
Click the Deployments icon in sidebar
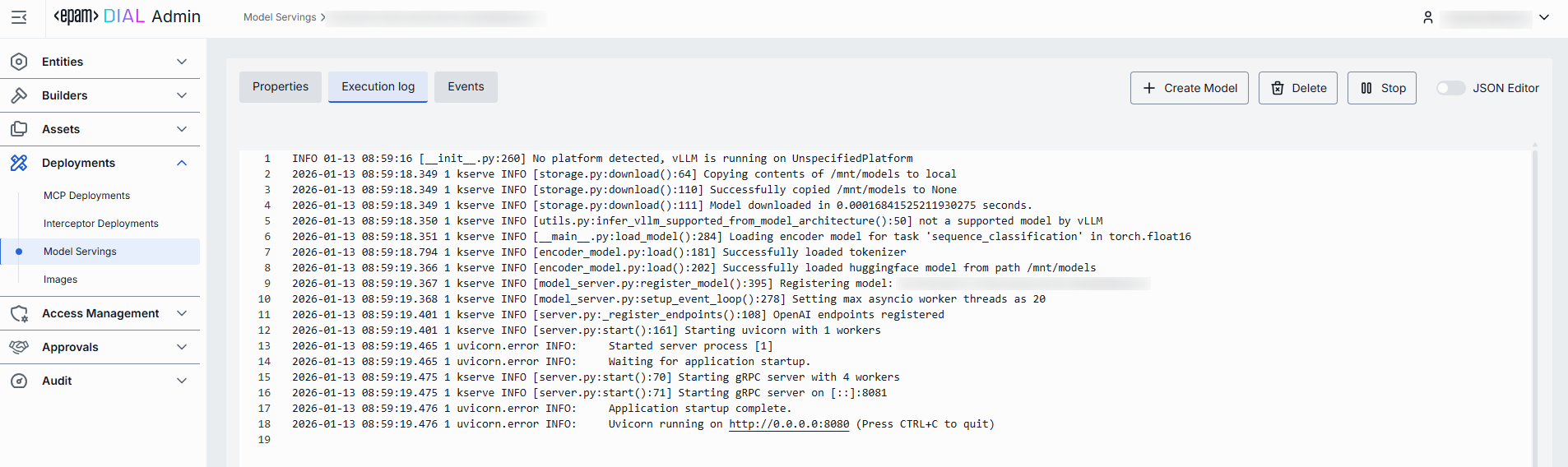coord(19,163)
